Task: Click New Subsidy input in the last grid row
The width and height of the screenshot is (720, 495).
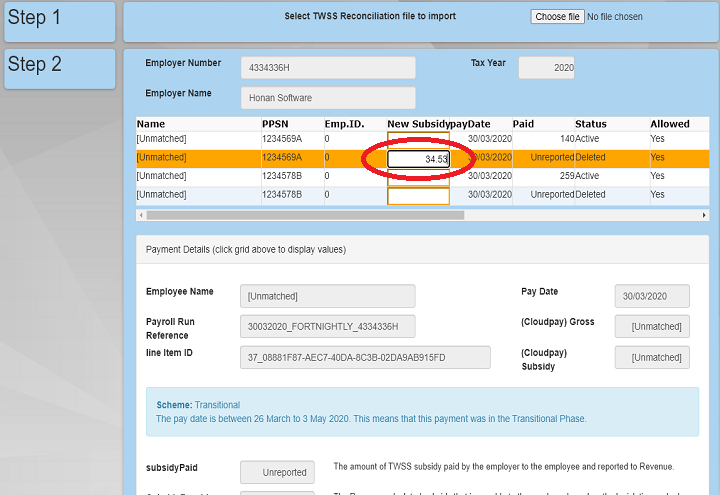Action: point(418,195)
